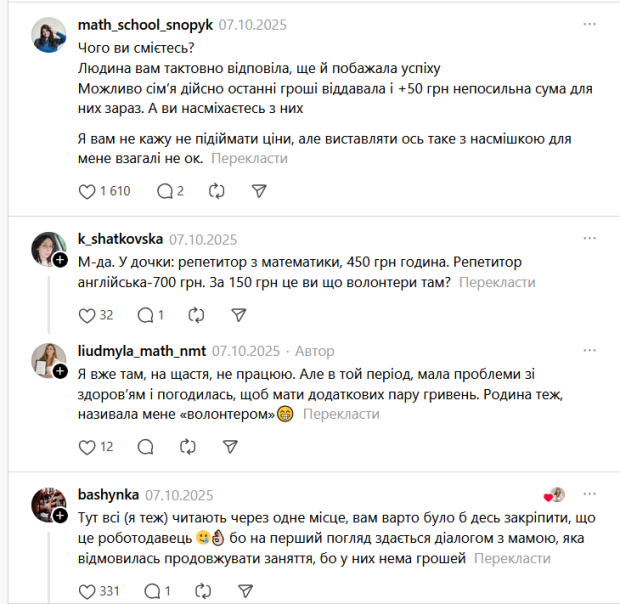620x604 pixels.
Task: Open more options for k_shatkovska's comment
Action: (590, 239)
